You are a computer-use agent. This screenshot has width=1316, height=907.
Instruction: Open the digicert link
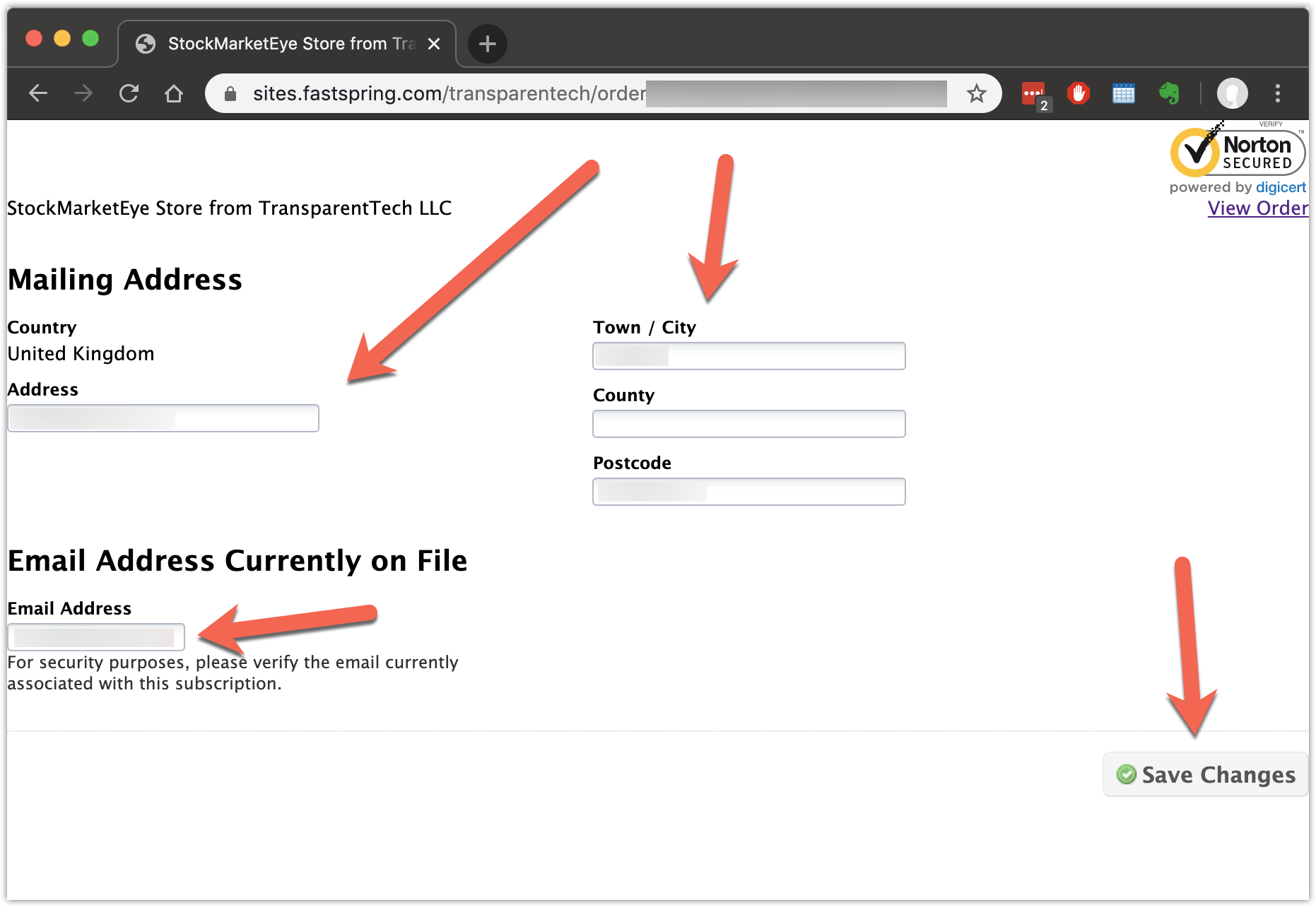coord(1281,187)
